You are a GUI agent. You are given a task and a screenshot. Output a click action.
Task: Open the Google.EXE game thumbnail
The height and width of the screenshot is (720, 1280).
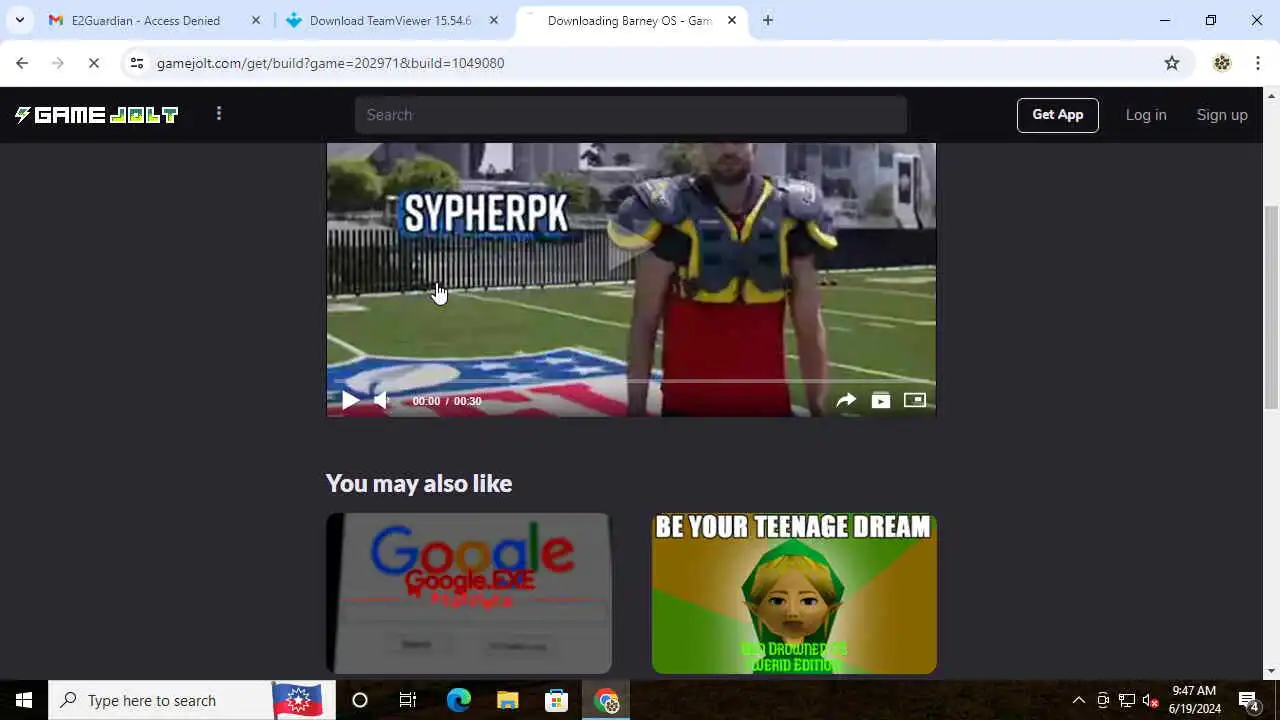(x=468, y=593)
